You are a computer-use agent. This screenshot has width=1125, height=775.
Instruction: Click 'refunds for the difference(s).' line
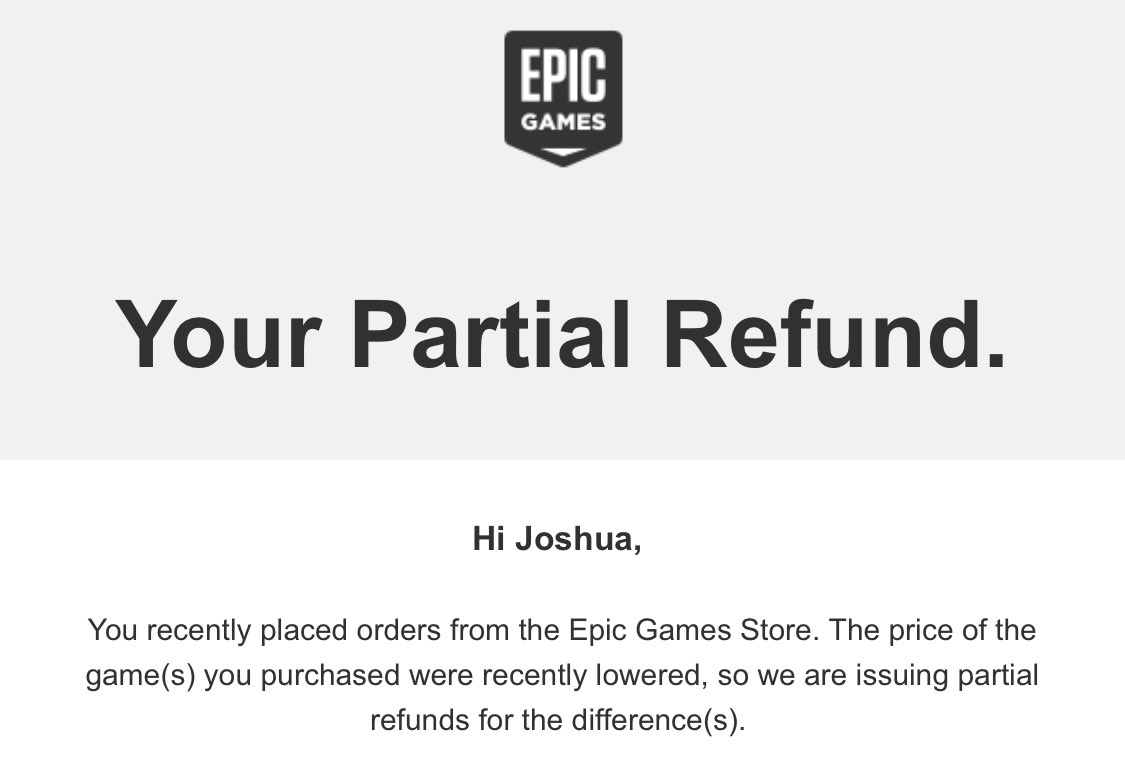click(x=558, y=720)
